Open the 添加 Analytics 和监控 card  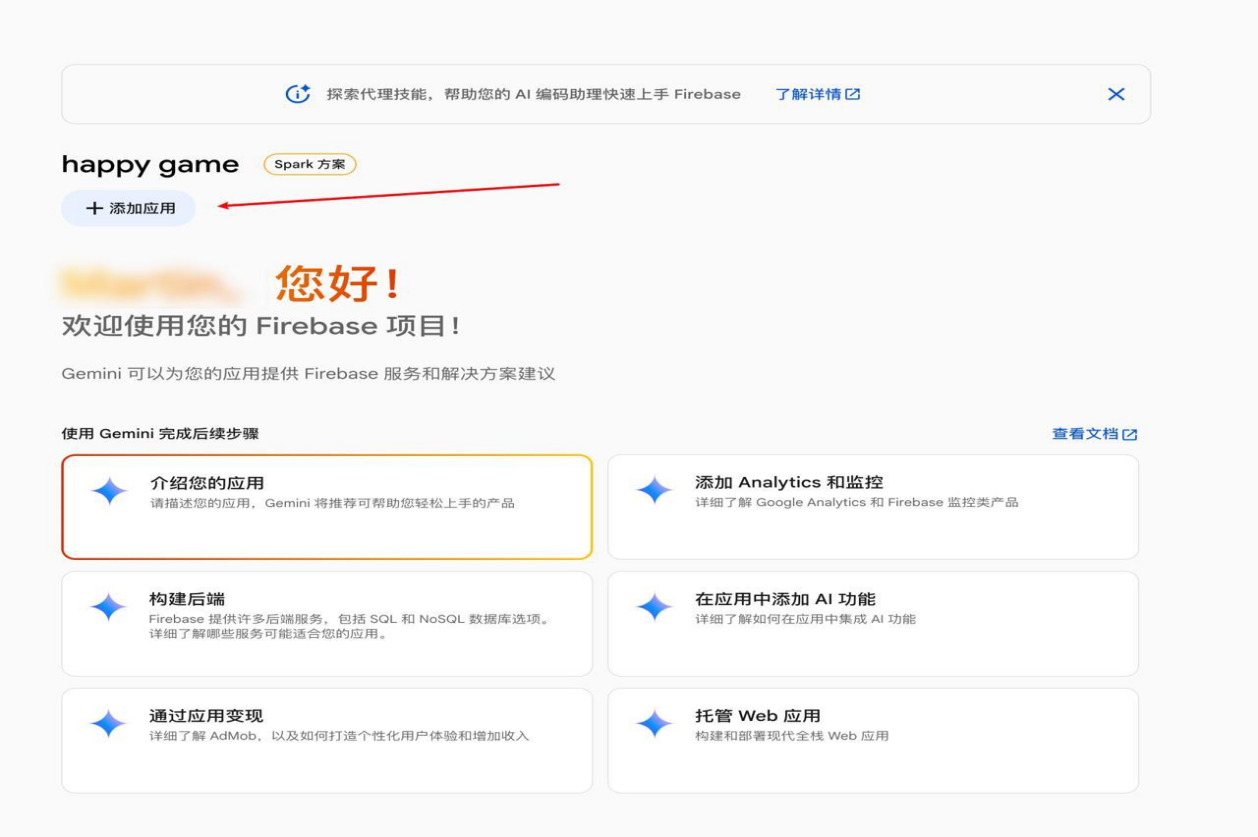873,507
